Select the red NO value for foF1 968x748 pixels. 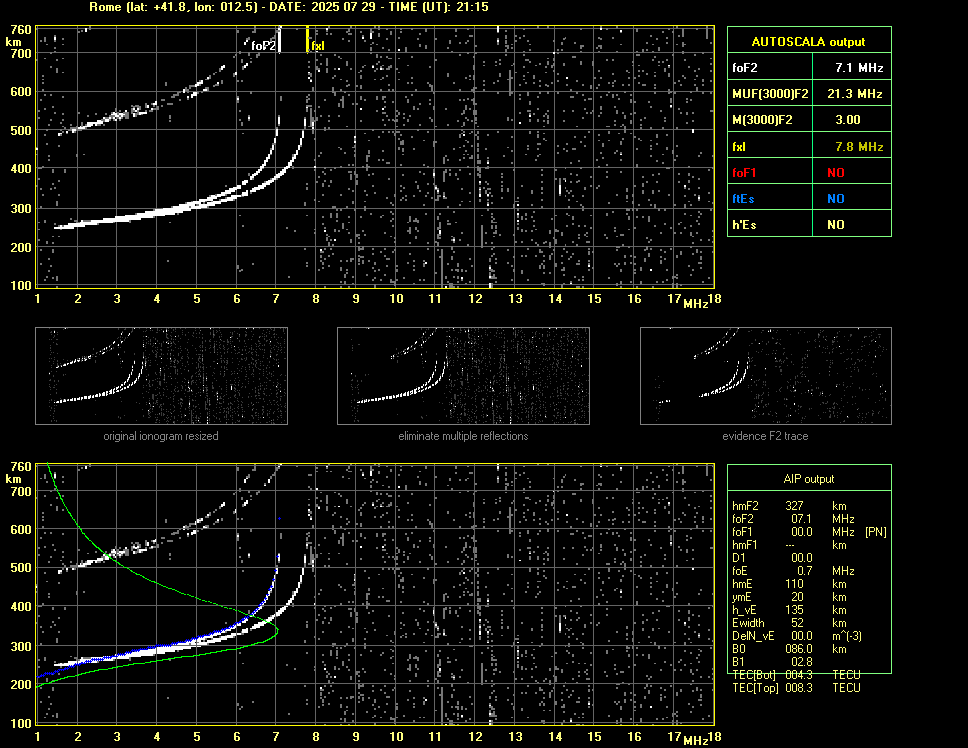pyautogui.click(x=836, y=173)
